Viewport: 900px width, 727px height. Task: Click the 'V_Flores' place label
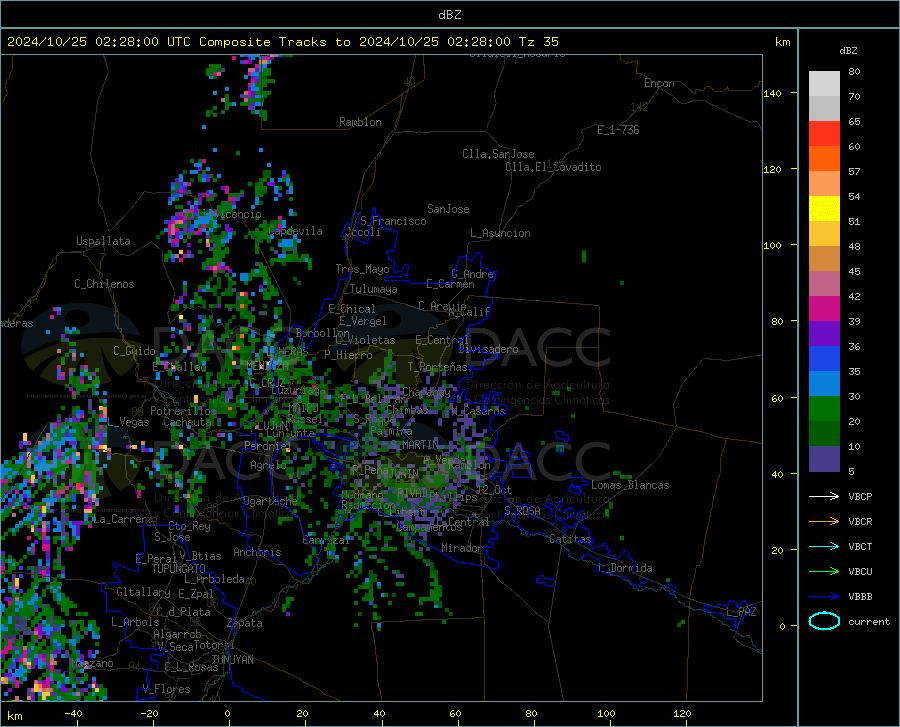click(166, 689)
